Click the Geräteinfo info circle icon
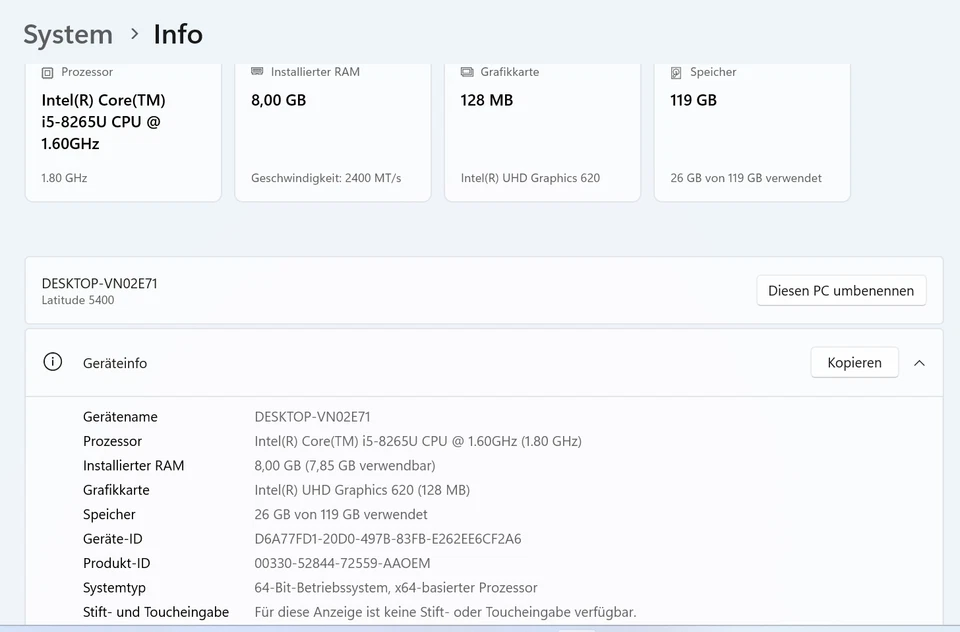Image resolution: width=960 pixels, height=632 pixels. (x=53, y=362)
